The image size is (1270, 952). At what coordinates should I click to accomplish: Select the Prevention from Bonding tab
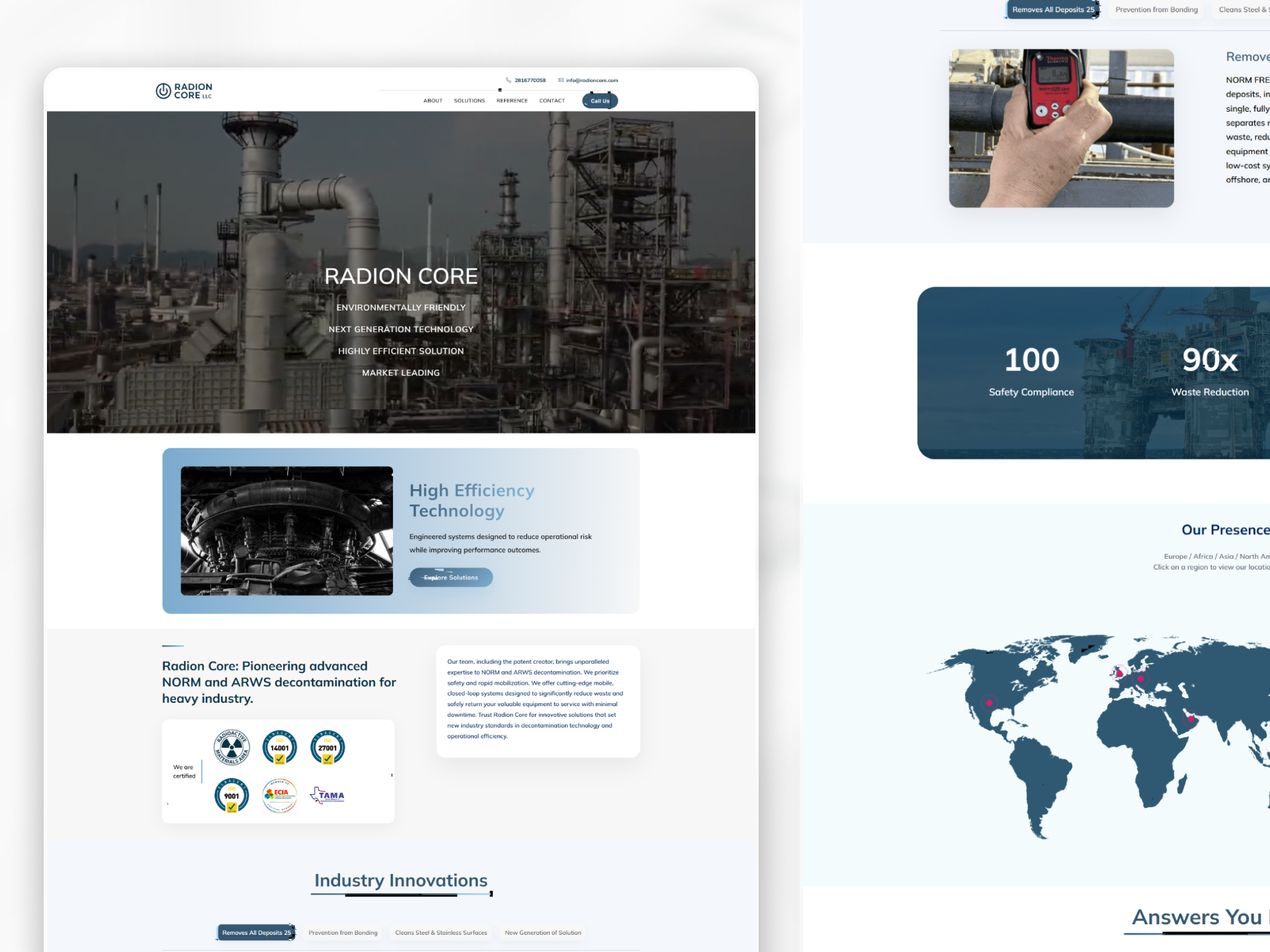pyautogui.click(x=343, y=933)
